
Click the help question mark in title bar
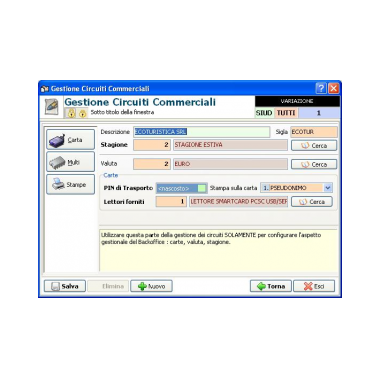coord(321,88)
